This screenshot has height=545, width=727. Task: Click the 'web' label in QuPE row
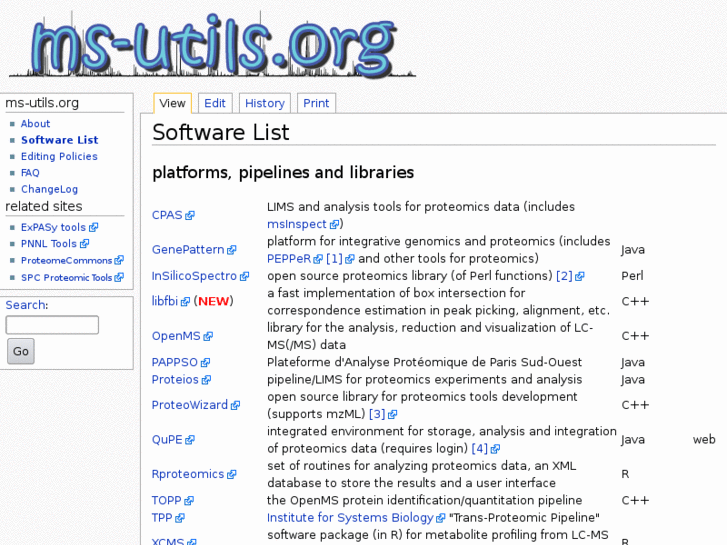coord(704,439)
